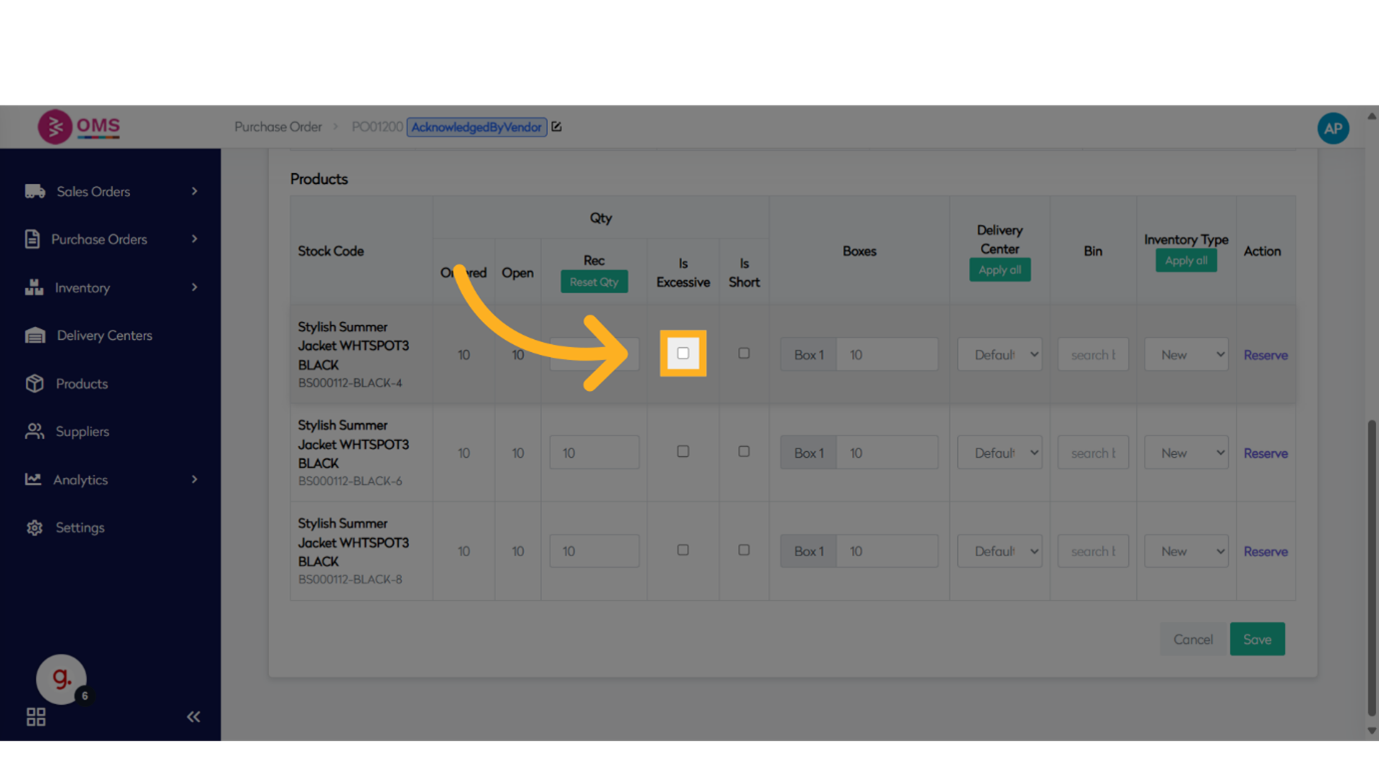Image resolution: width=1379 pixels, height=776 pixels.
Task: Open Inventory Type dropdown for BLACK-6 row
Action: pyautogui.click(x=1186, y=453)
